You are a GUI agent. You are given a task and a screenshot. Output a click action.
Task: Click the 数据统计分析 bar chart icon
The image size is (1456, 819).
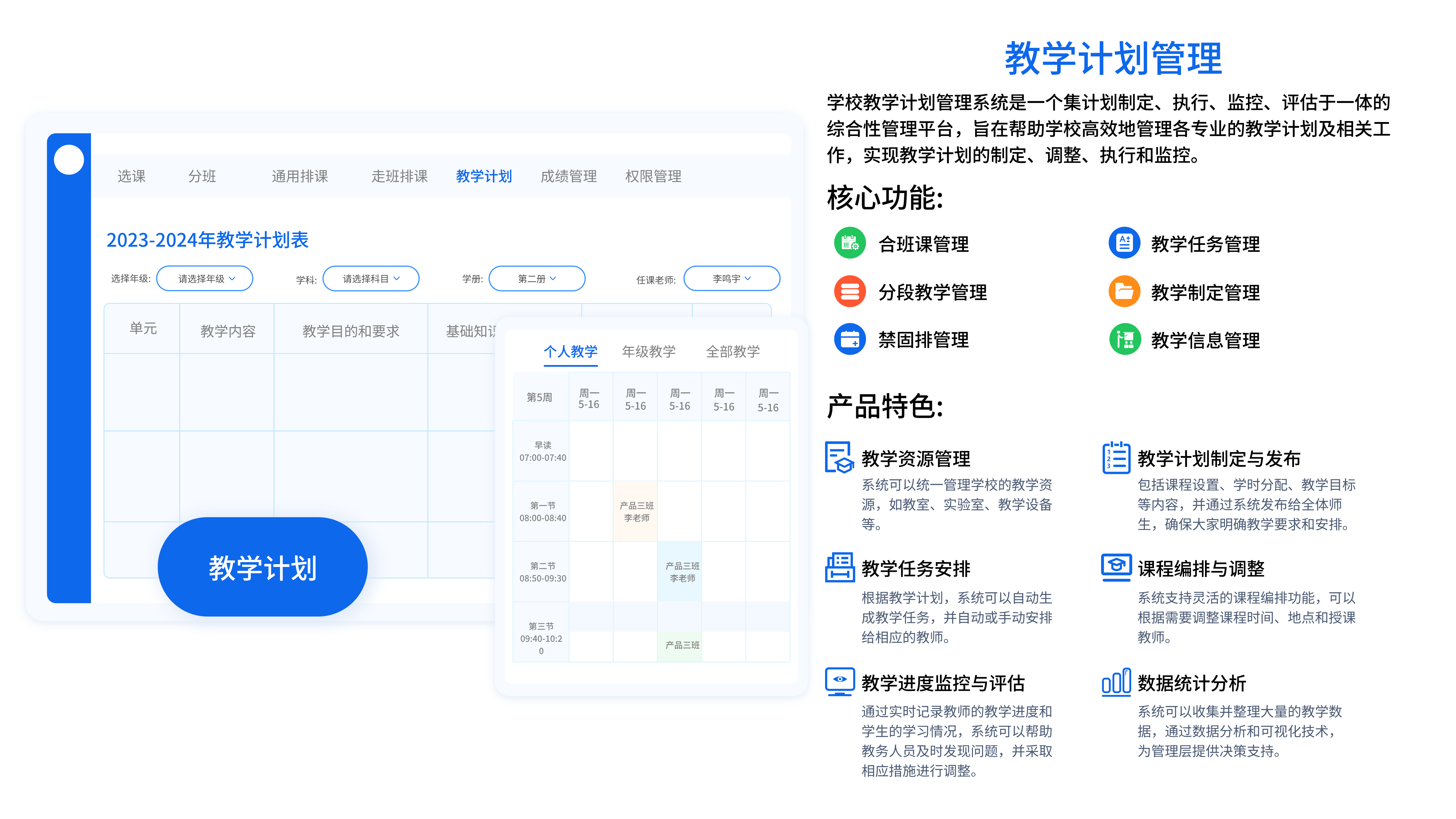[1116, 682]
